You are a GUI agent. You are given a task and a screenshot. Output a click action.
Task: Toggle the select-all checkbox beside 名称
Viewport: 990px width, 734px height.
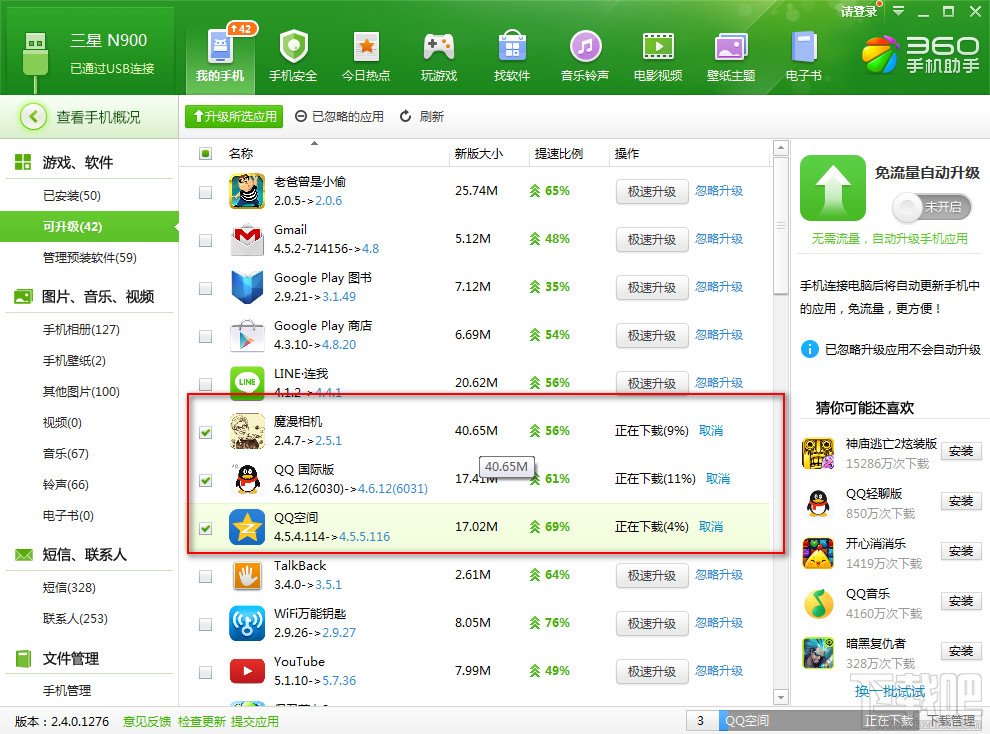(205, 153)
